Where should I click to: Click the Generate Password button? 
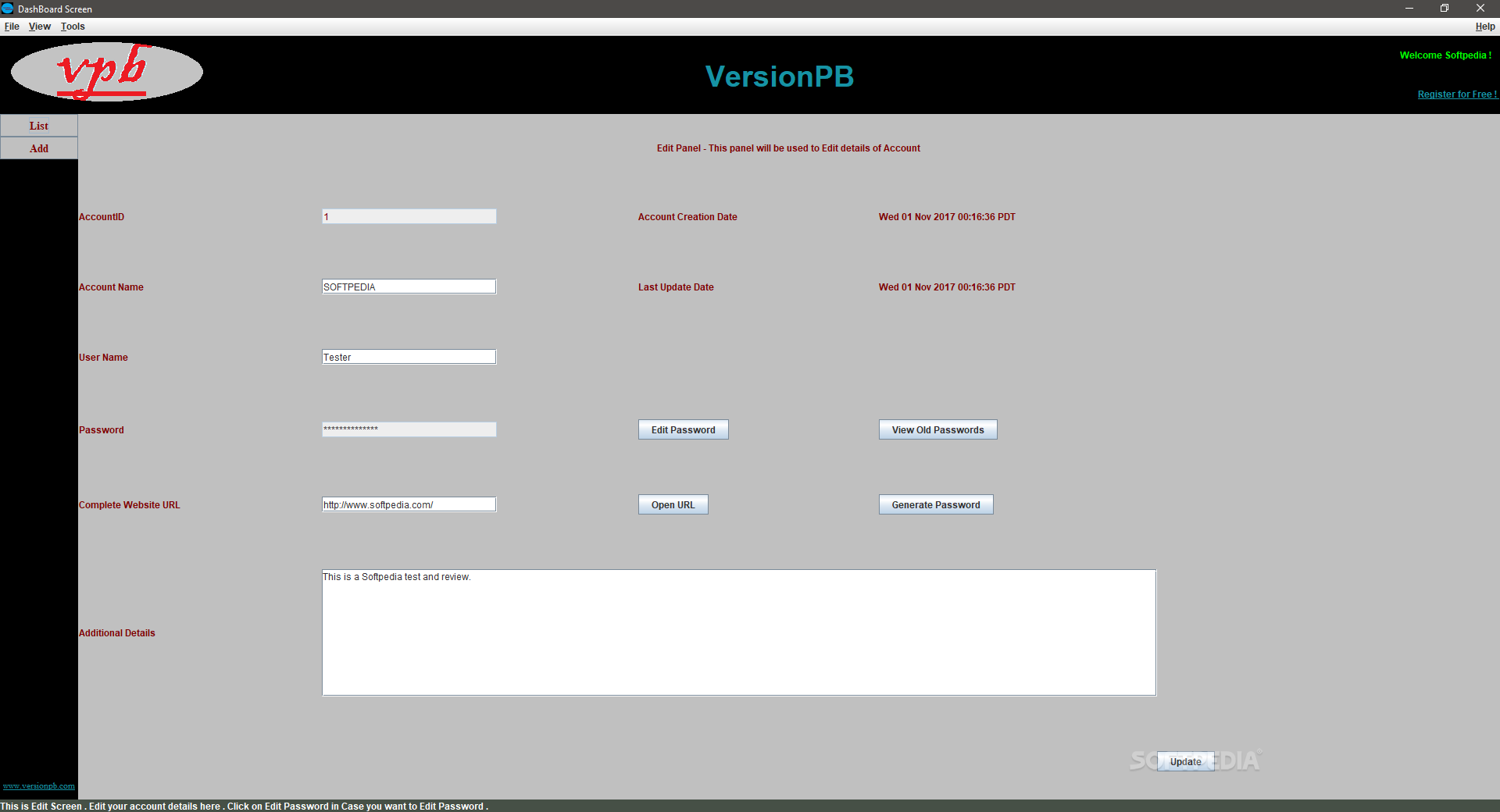click(x=936, y=505)
